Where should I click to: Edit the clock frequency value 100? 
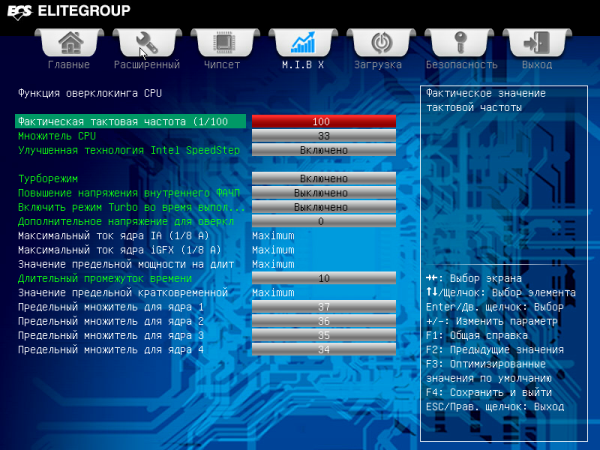coord(324,121)
